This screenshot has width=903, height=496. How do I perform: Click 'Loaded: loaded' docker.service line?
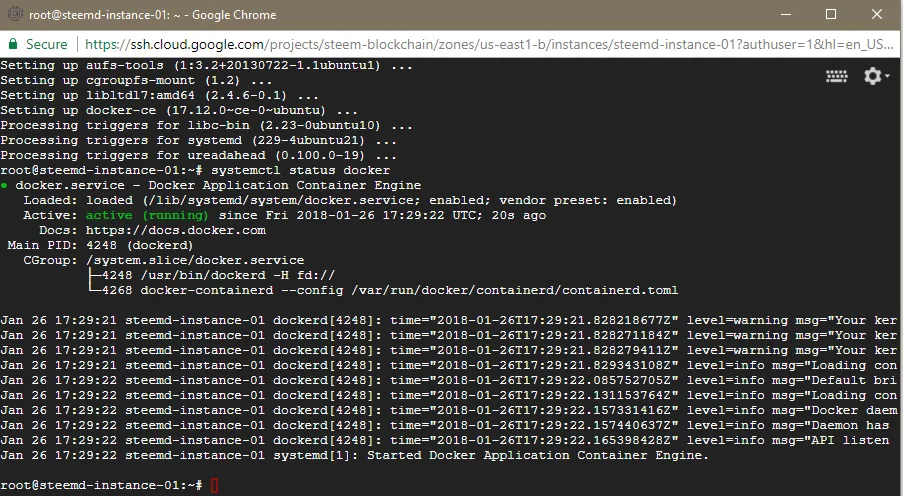click(350, 200)
